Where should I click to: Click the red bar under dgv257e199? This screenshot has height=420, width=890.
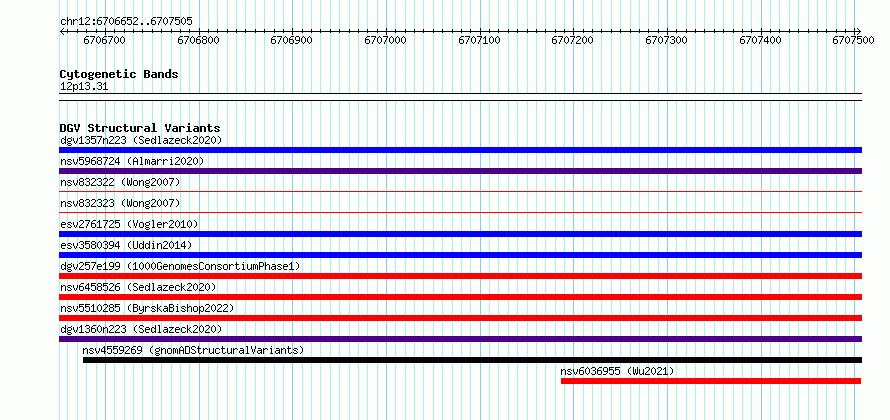click(460, 276)
